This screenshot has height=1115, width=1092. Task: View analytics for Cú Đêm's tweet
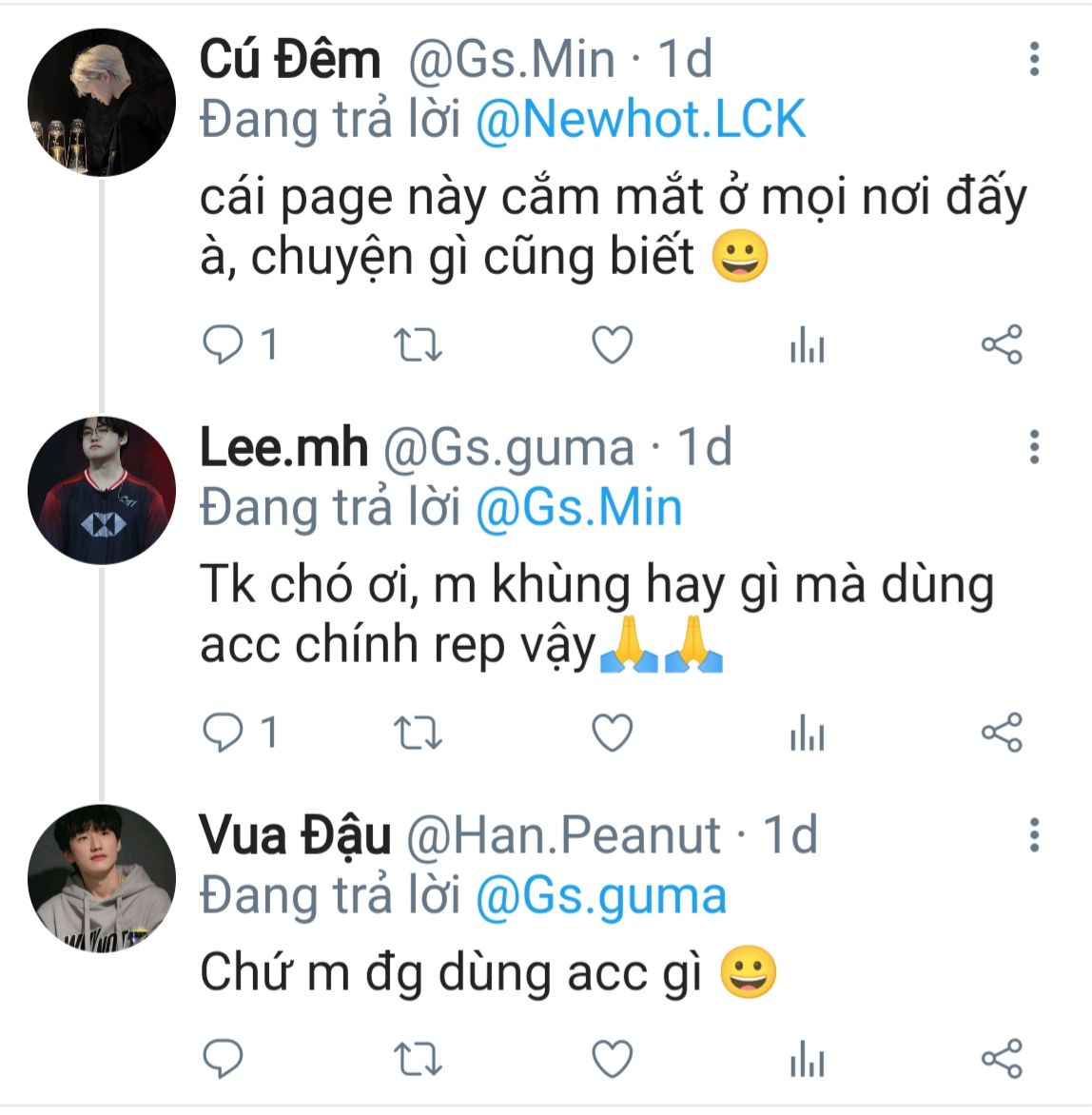(807, 346)
